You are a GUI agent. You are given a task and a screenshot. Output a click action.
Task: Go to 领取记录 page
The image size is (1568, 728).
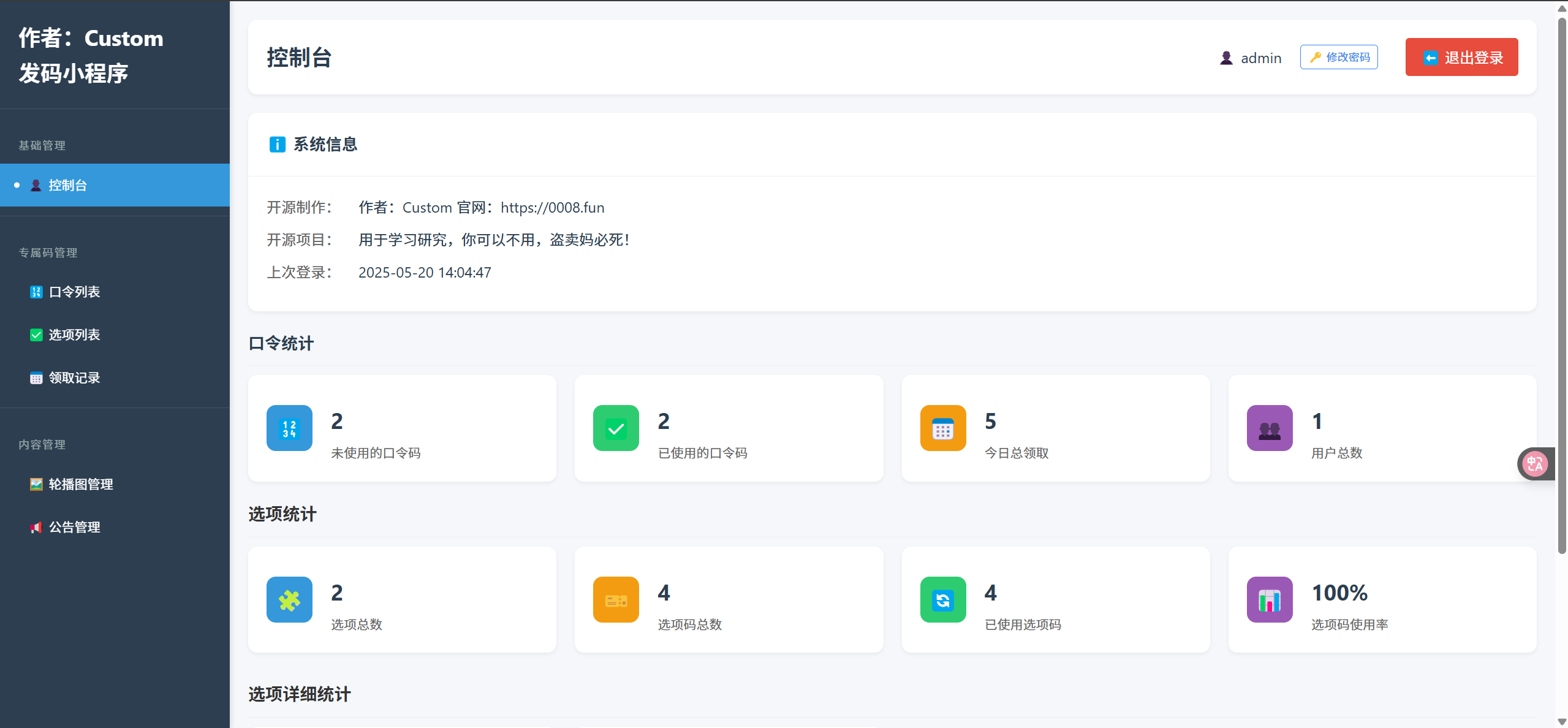[x=74, y=378]
